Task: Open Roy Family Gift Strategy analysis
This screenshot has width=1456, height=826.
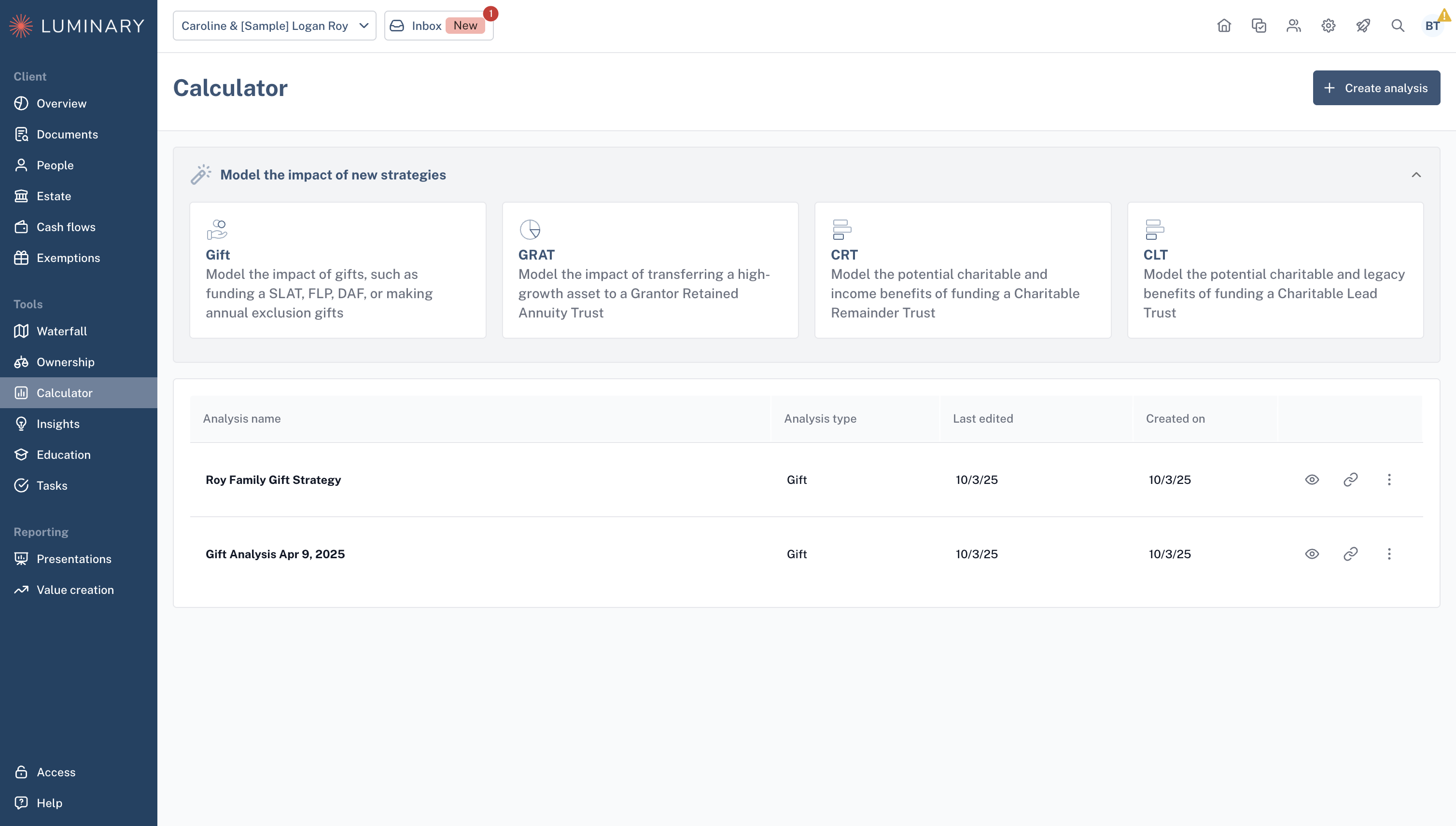Action: (x=273, y=480)
